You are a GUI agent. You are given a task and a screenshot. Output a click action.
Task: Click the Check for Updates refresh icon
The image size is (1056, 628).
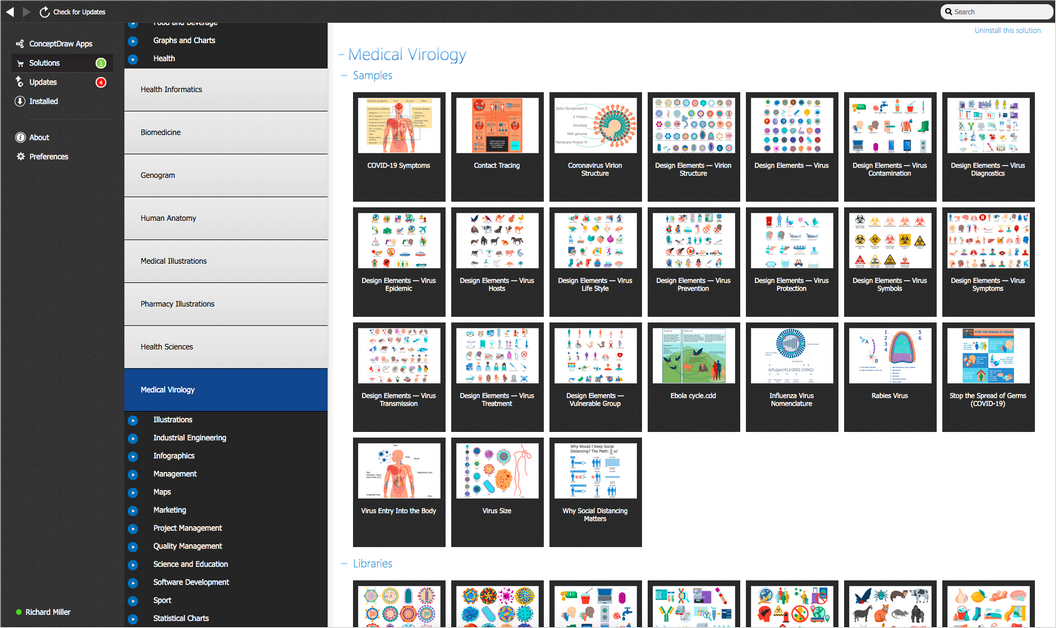coord(44,12)
